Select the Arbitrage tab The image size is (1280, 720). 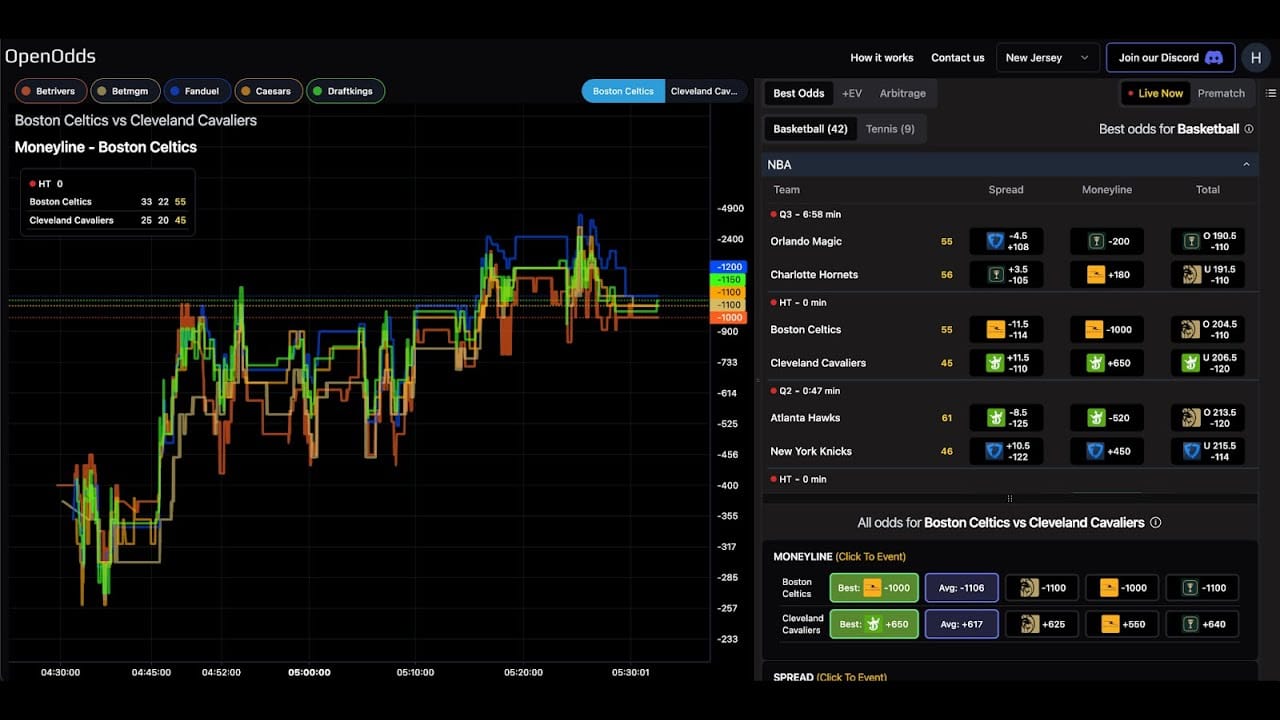coord(902,93)
